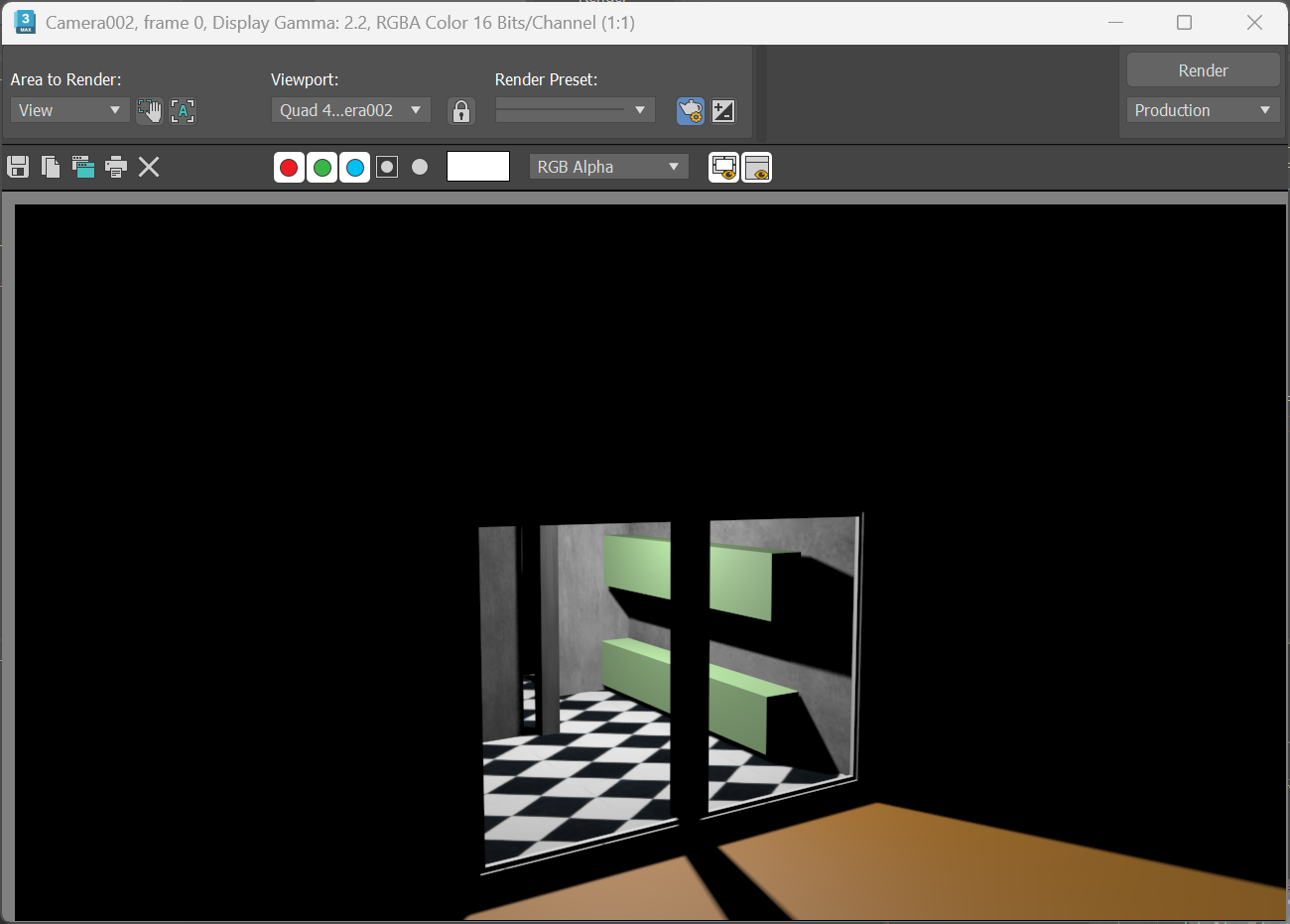This screenshot has width=1290, height=924.
Task: Click the Copy Image icon
Action: (51, 167)
